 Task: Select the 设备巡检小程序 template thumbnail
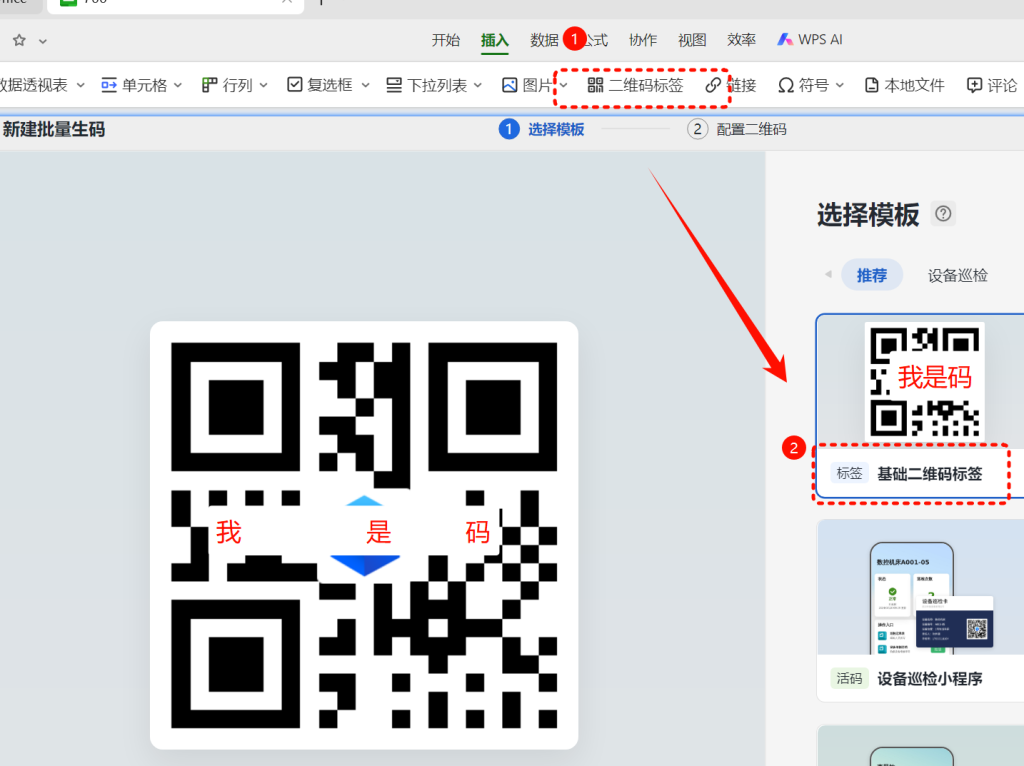(921, 587)
